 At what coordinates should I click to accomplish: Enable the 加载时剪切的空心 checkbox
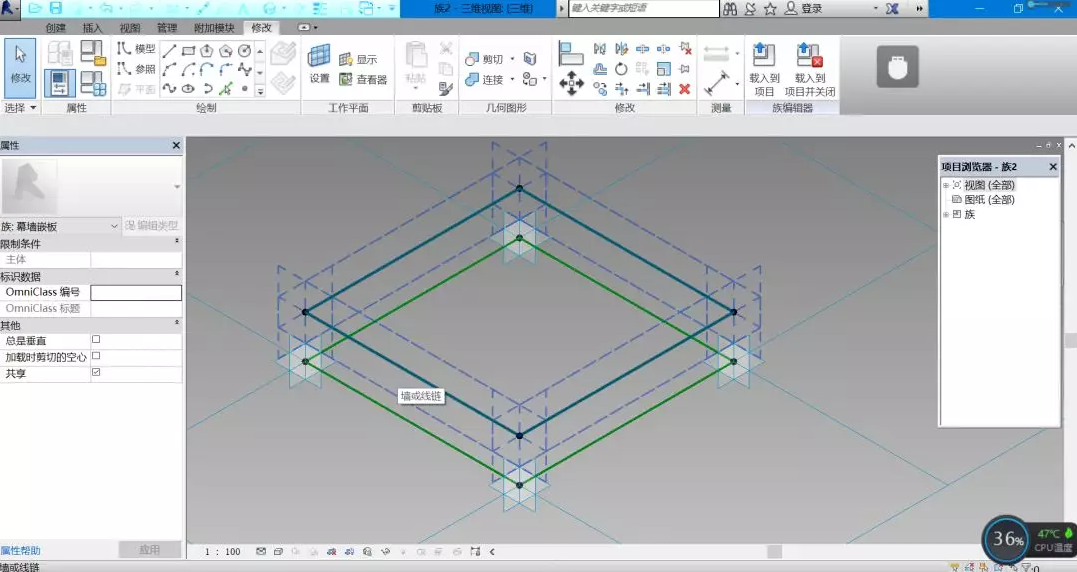tap(96, 356)
